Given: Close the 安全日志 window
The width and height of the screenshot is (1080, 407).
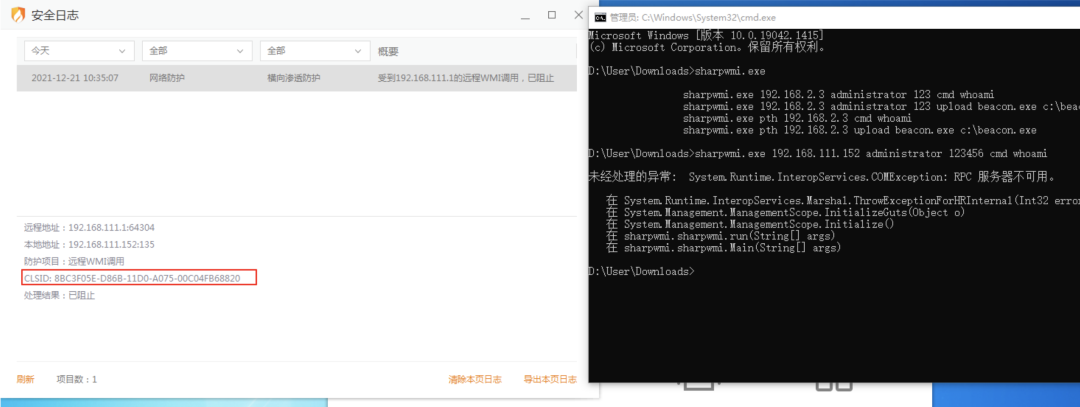Looking at the screenshot, I should 579,14.
